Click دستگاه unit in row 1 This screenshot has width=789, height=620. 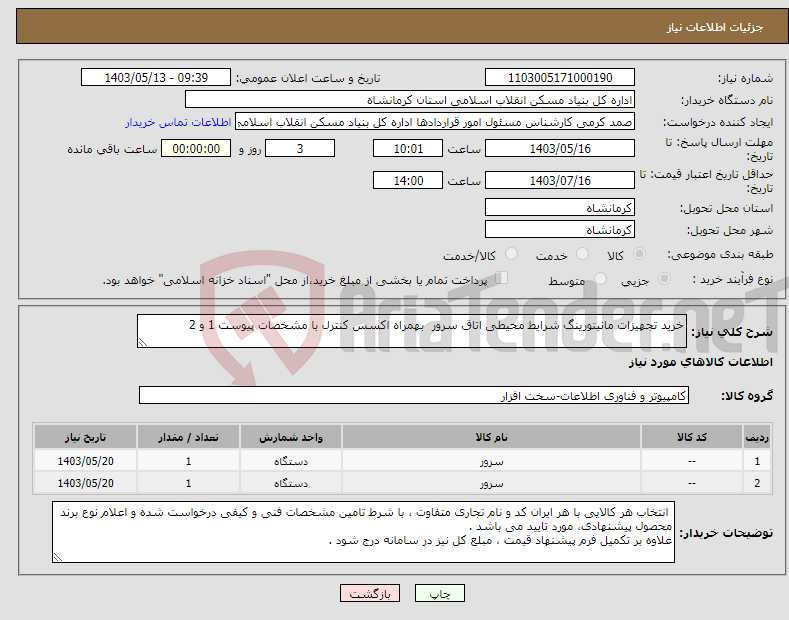[x=291, y=461]
